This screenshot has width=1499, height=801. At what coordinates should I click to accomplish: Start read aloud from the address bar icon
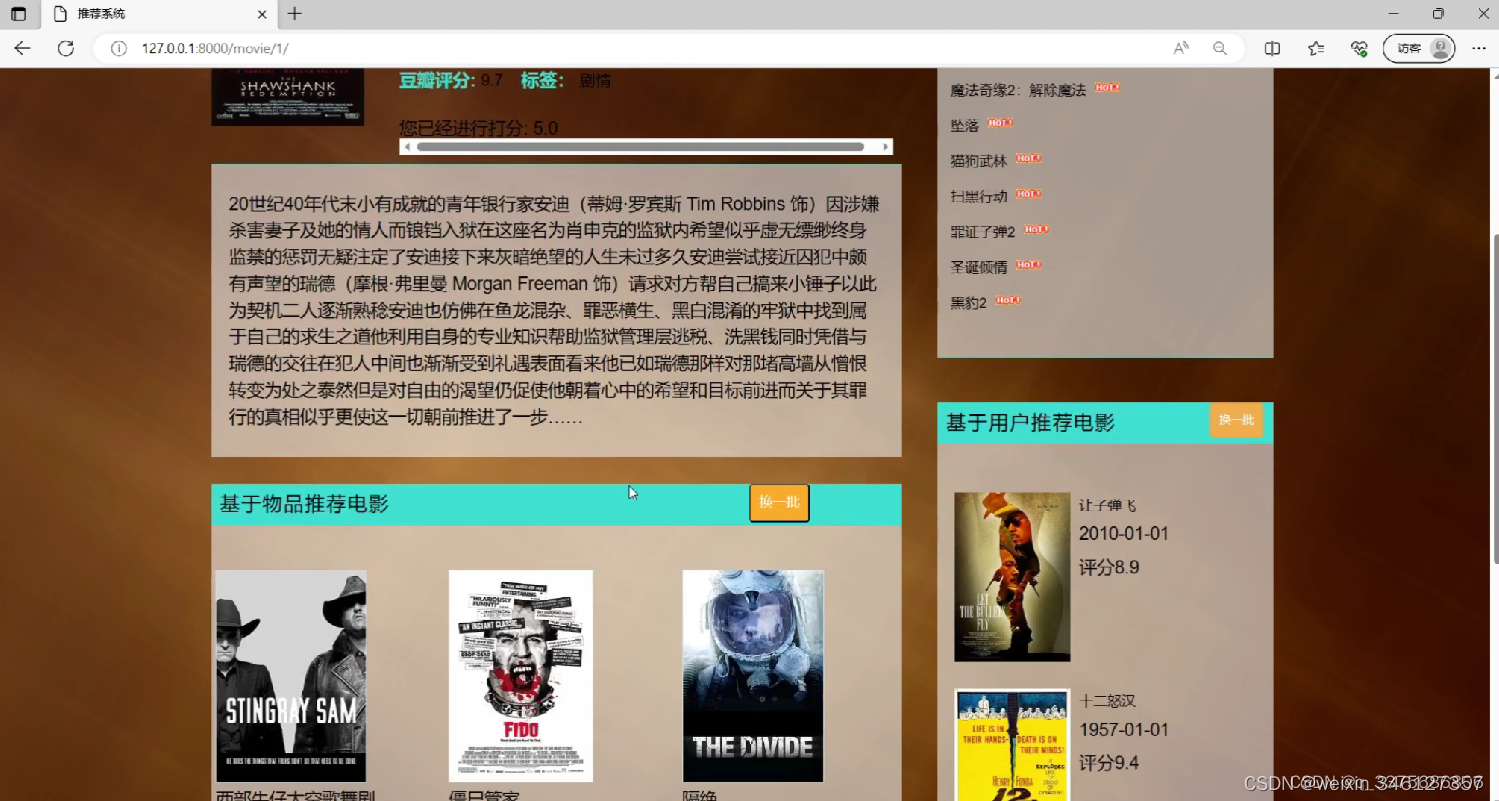tap(1180, 47)
